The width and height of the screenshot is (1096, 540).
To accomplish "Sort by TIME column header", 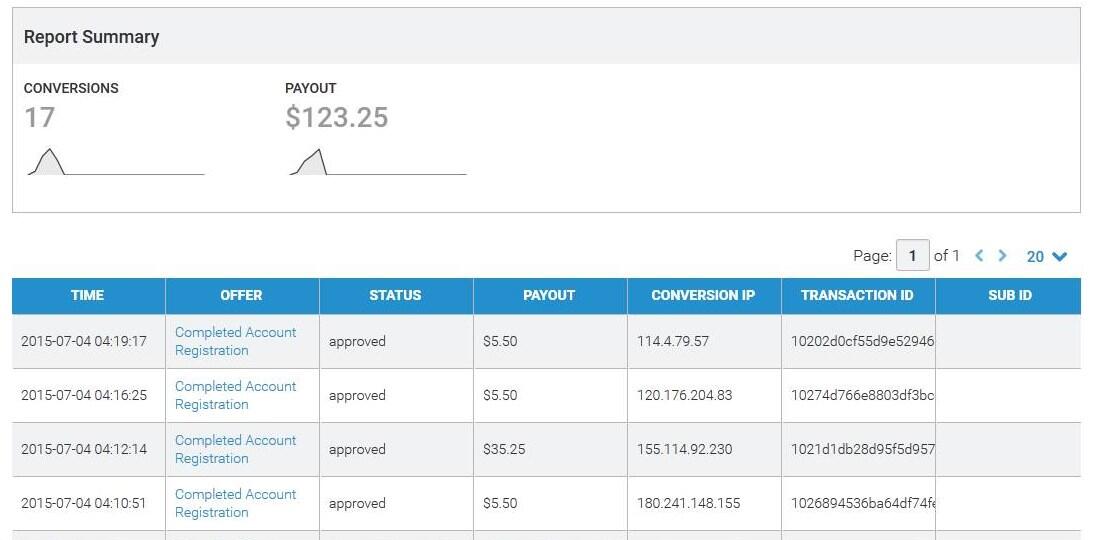I will (x=88, y=295).
